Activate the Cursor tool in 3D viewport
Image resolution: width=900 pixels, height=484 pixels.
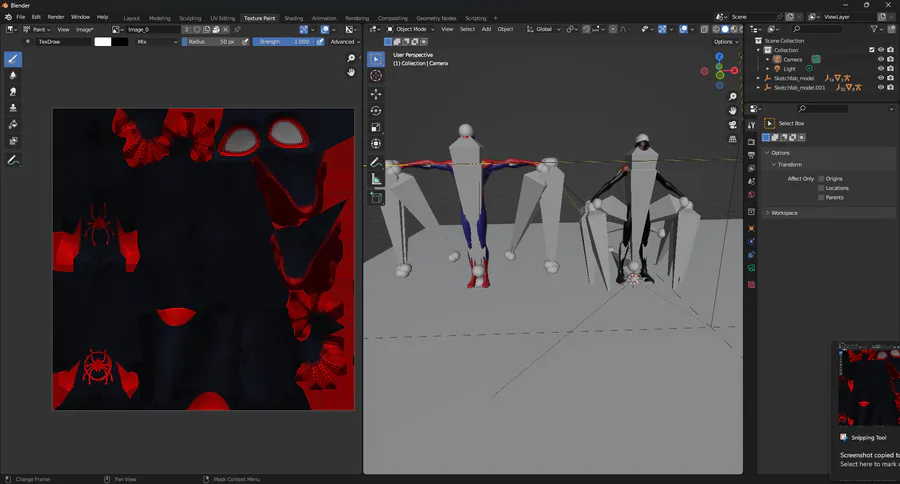(376, 76)
